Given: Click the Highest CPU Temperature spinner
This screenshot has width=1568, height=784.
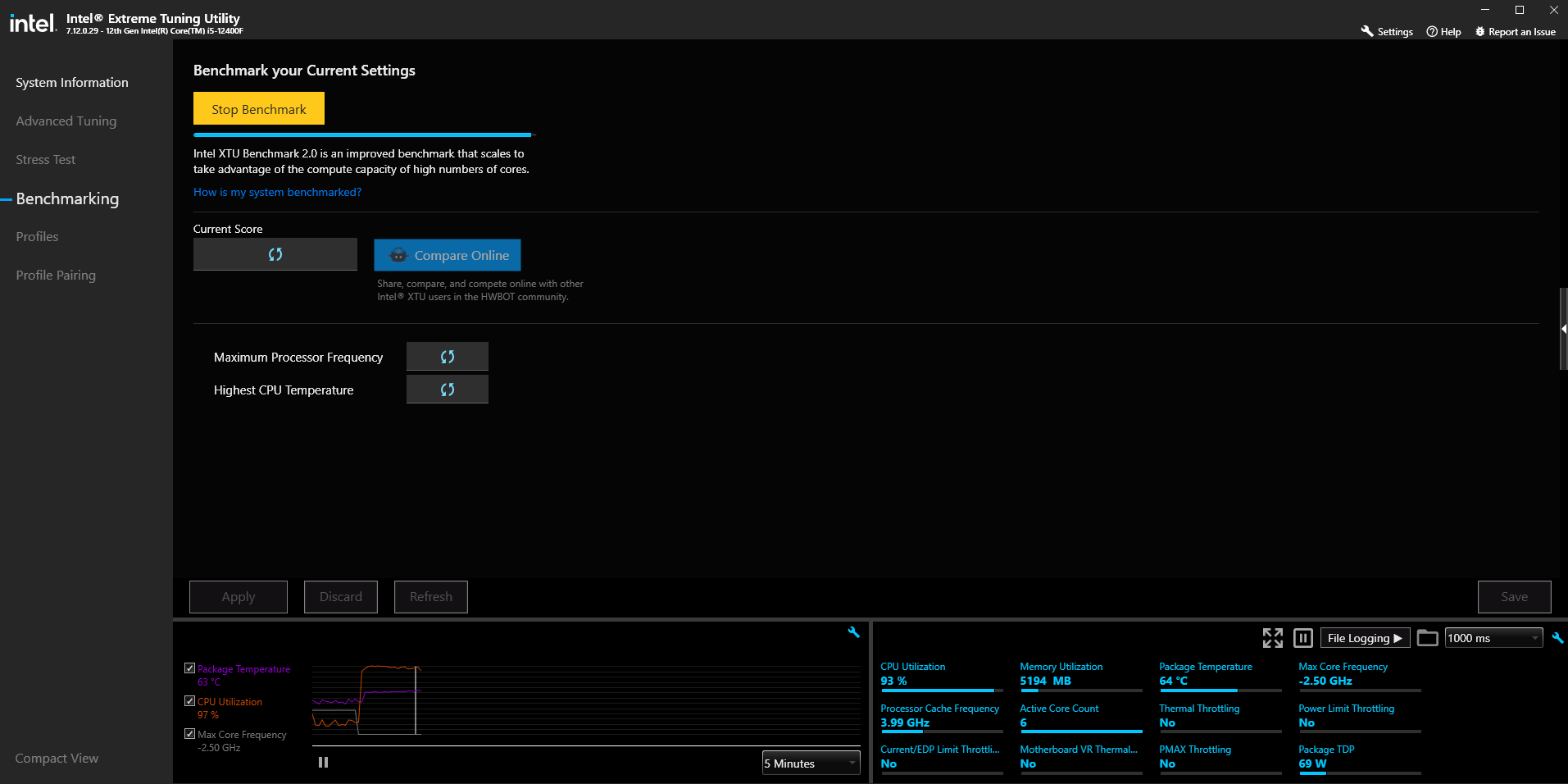Looking at the screenshot, I should coord(448,390).
